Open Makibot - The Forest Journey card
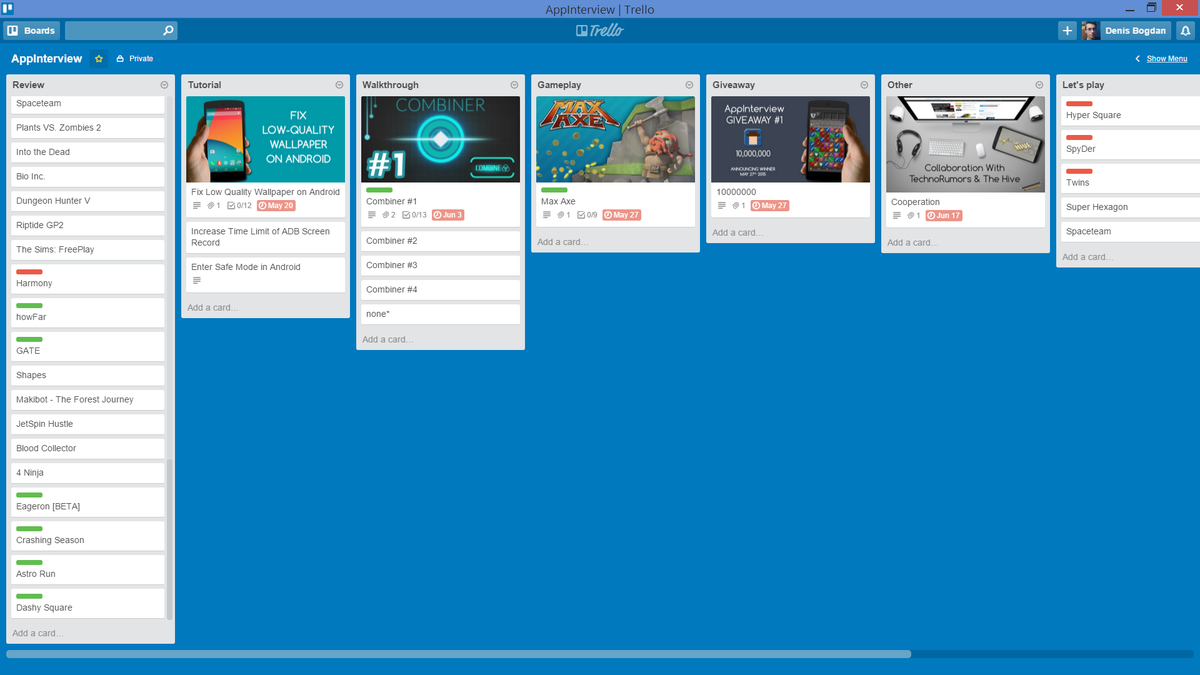The width and height of the screenshot is (1200, 675). [88, 400]
